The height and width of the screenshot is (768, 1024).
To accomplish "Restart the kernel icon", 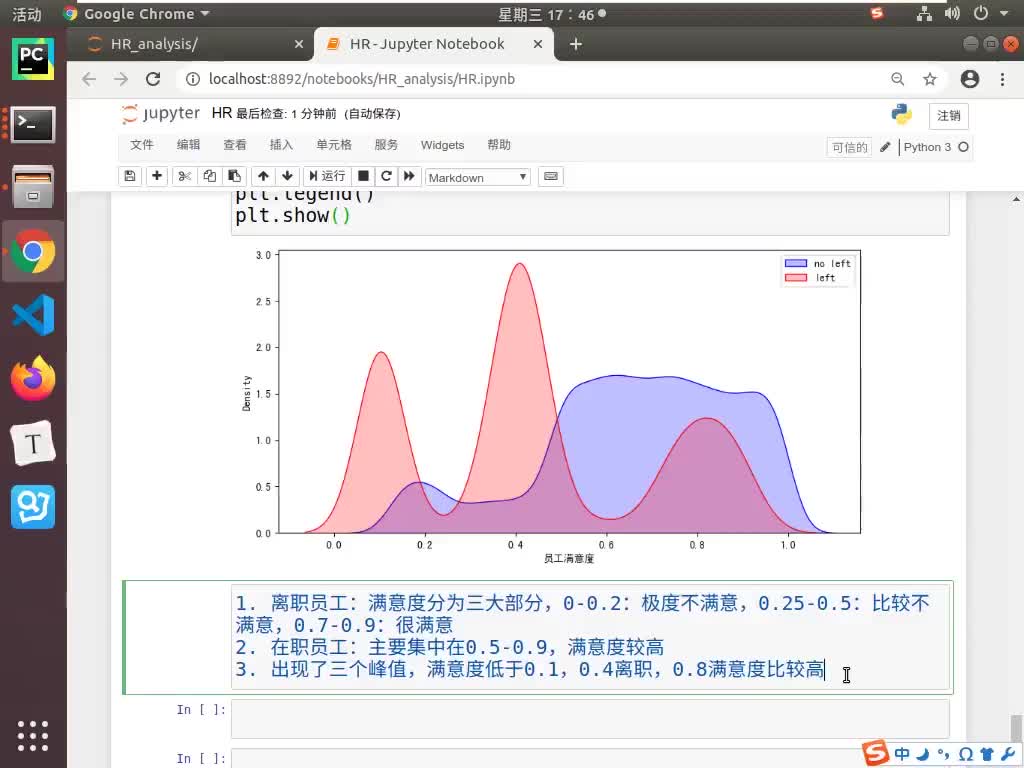I will (x=386, y=176).
